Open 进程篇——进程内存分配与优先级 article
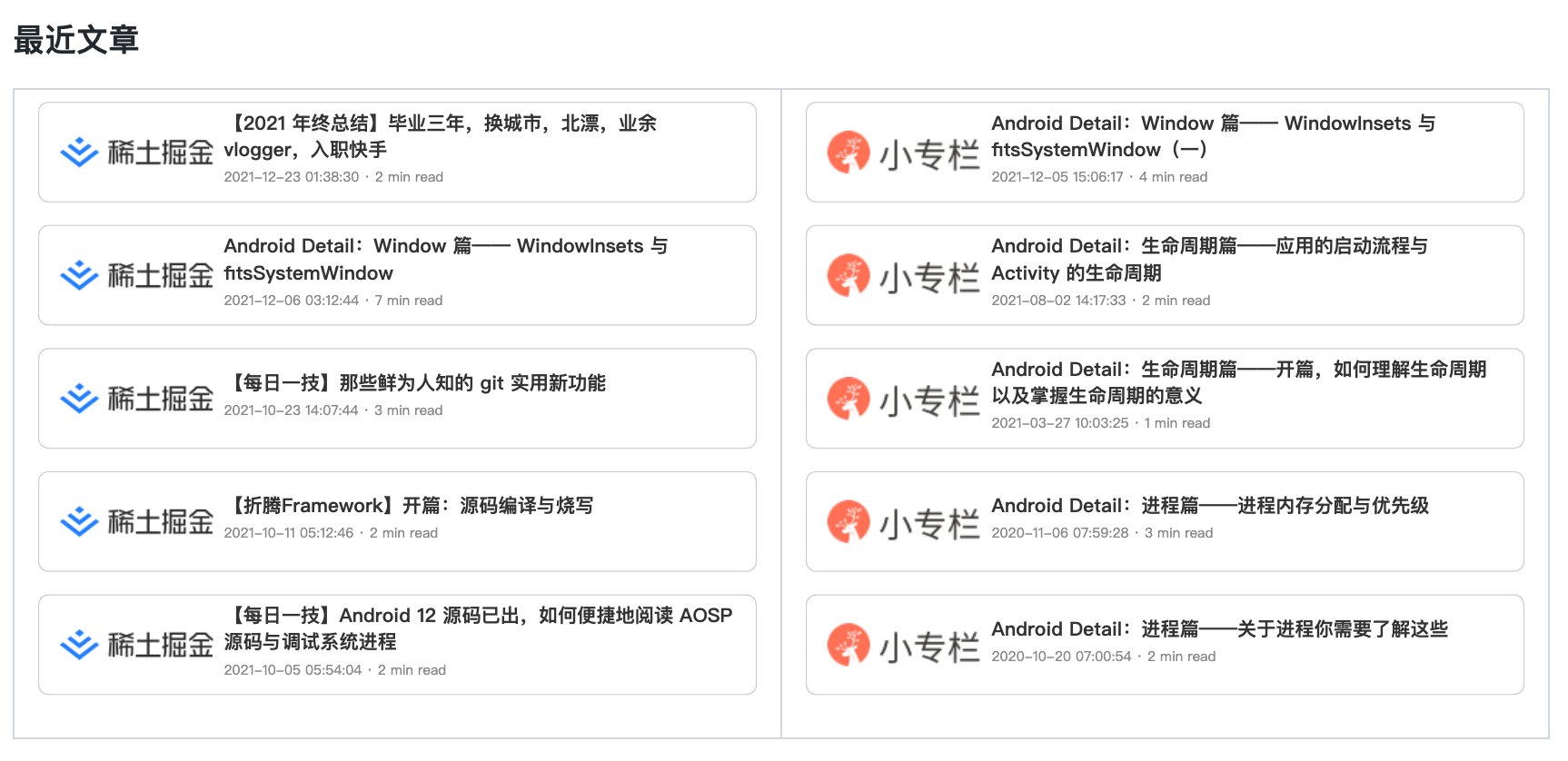1568x761 pixels. [x=1211, y=506]
